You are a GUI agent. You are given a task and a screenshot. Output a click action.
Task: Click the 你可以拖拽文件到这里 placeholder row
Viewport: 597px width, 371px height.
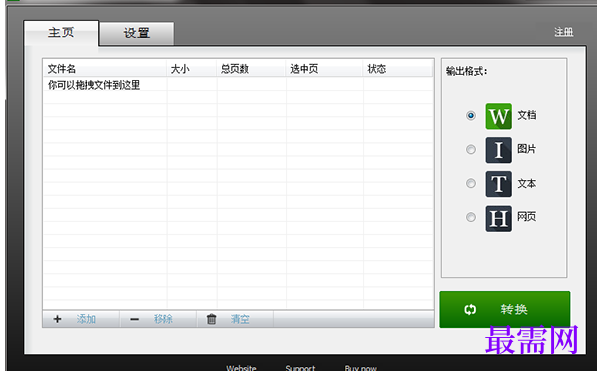[238, 85]
